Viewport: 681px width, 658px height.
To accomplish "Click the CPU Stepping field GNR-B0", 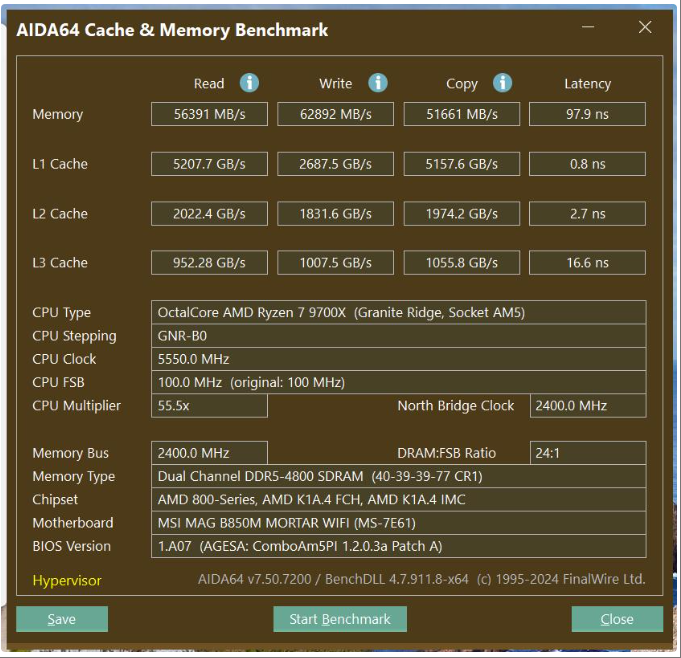I will (399, 336).
